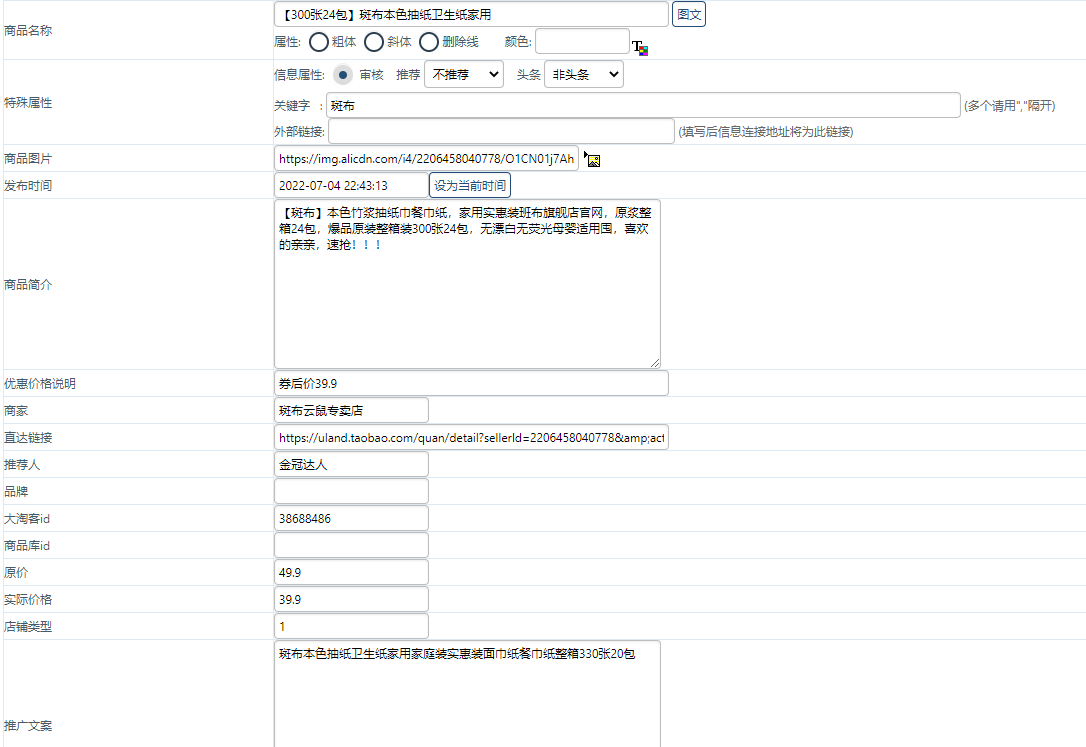Click the 原价 field showing 49.9

(x=351, y=573)
